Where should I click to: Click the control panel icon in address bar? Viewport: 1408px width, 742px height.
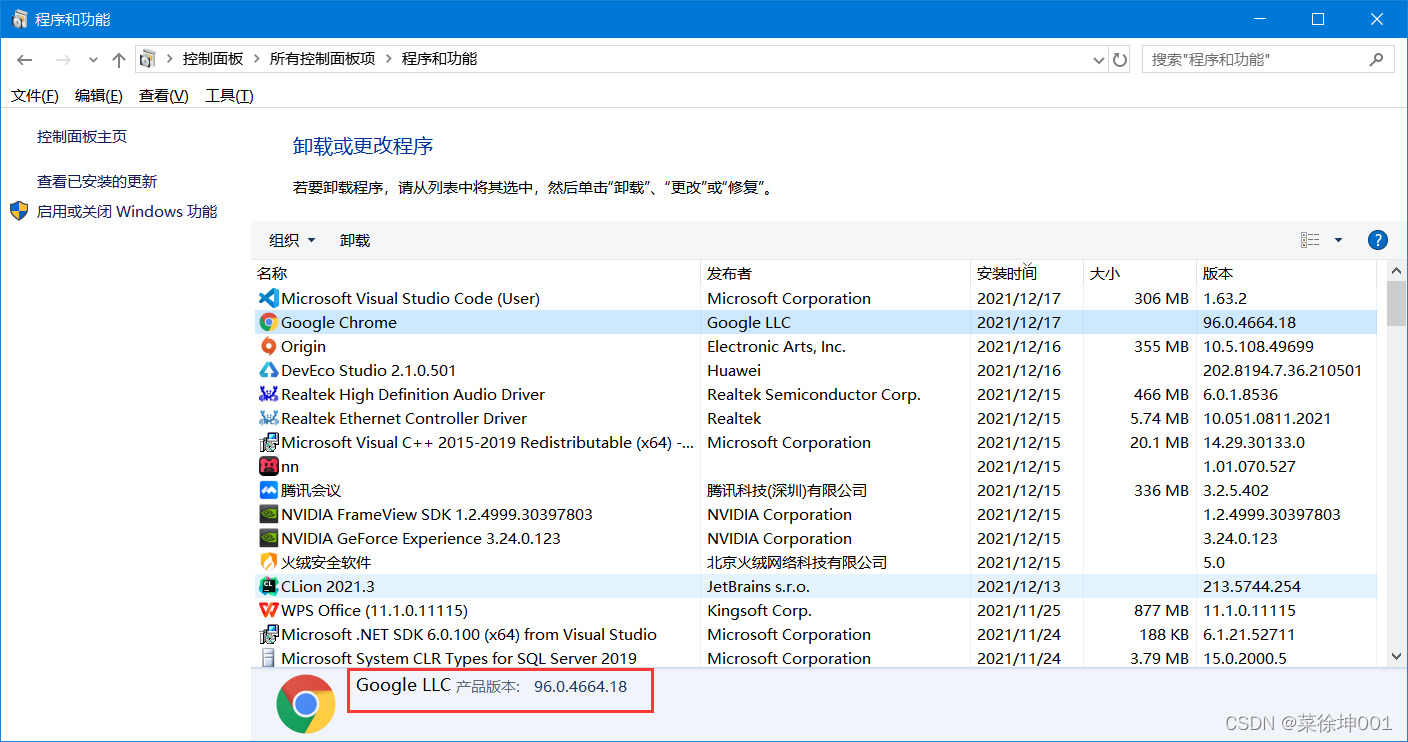click(147, 59)
